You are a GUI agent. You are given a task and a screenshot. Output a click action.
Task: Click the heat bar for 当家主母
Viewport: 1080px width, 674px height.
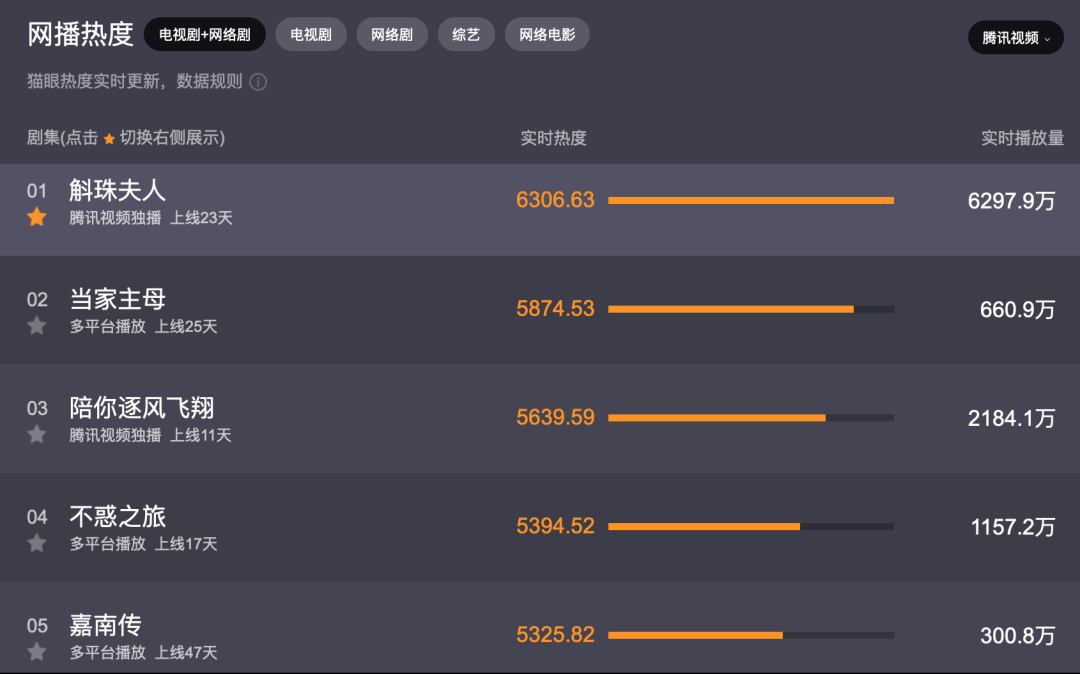pos(750,309)
